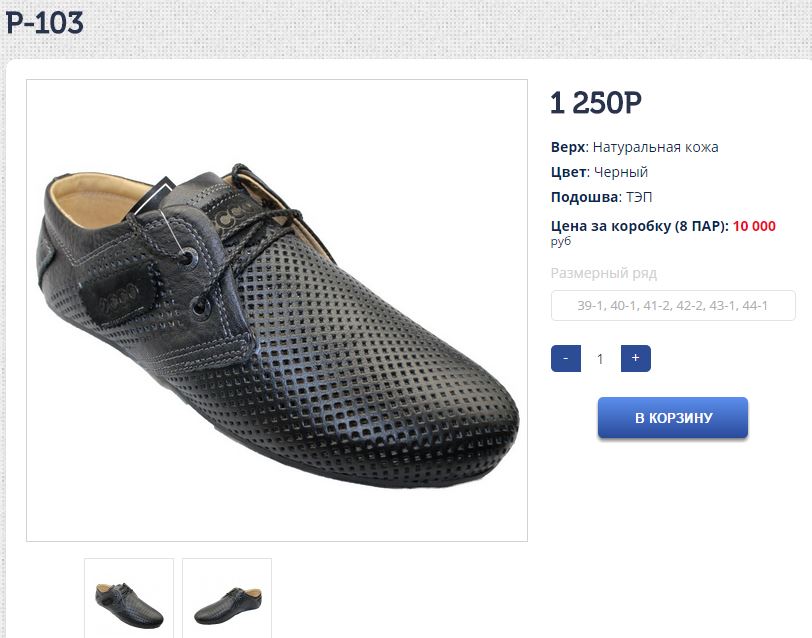Click the Цена за коробку (8 ПАР) label
Image resolution: width=812 pixels, height=638 pixels.
point(639,226)
